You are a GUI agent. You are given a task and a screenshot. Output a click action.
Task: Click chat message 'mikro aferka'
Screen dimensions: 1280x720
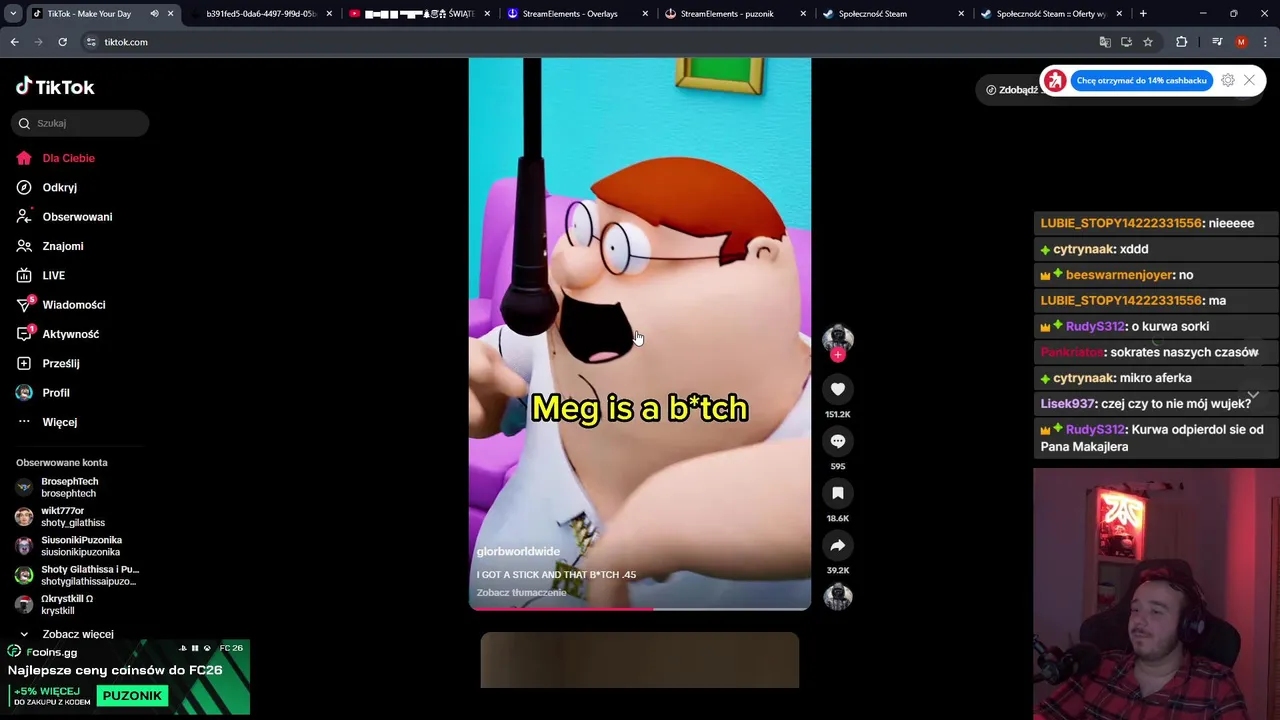tap(1155, 378)
